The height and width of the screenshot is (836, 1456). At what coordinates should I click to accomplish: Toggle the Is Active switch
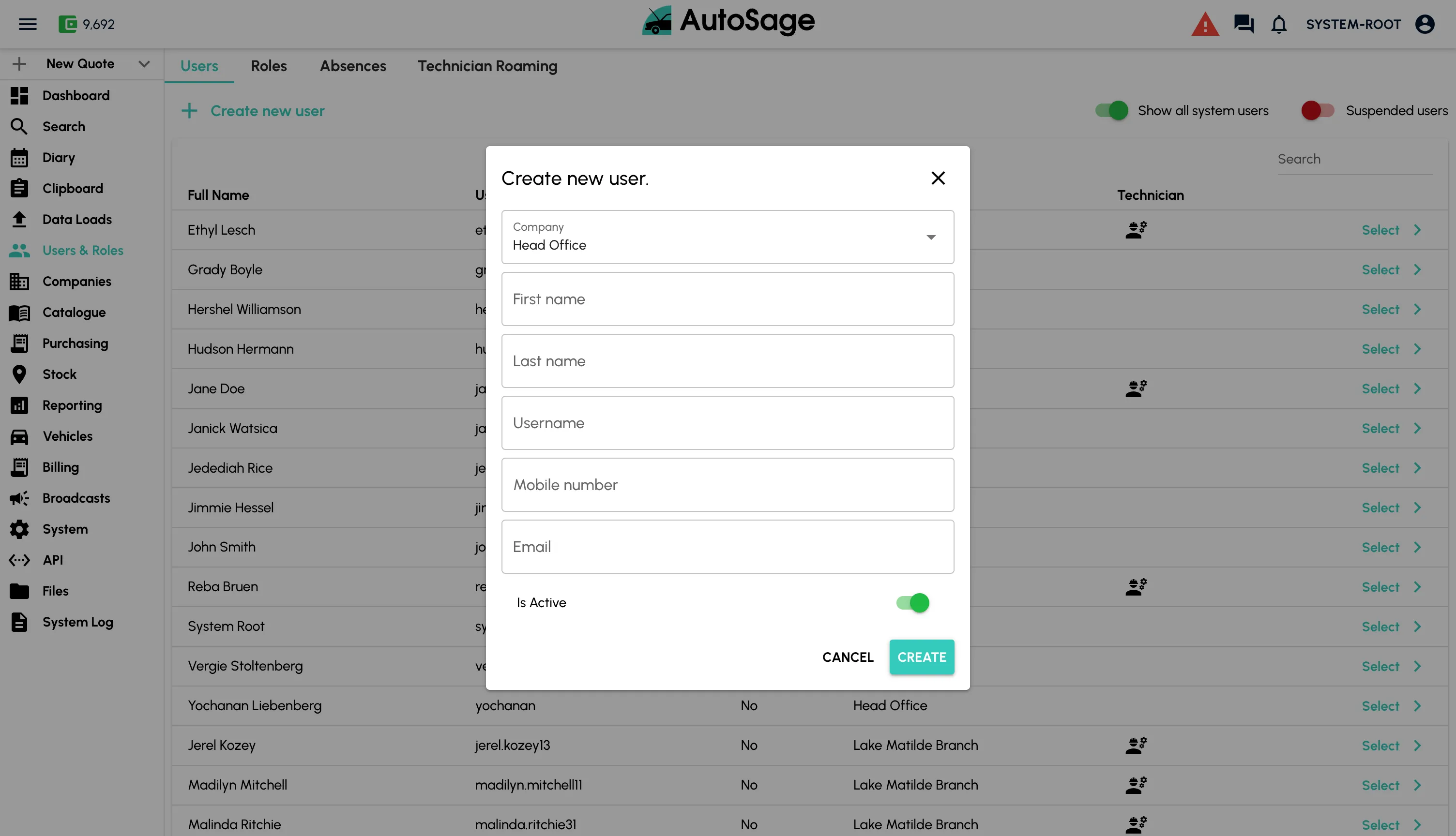(912, 602)
